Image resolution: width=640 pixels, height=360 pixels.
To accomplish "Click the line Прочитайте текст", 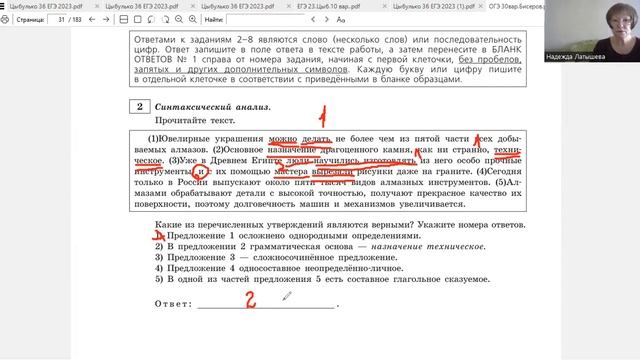I will (x=195, y=120).
